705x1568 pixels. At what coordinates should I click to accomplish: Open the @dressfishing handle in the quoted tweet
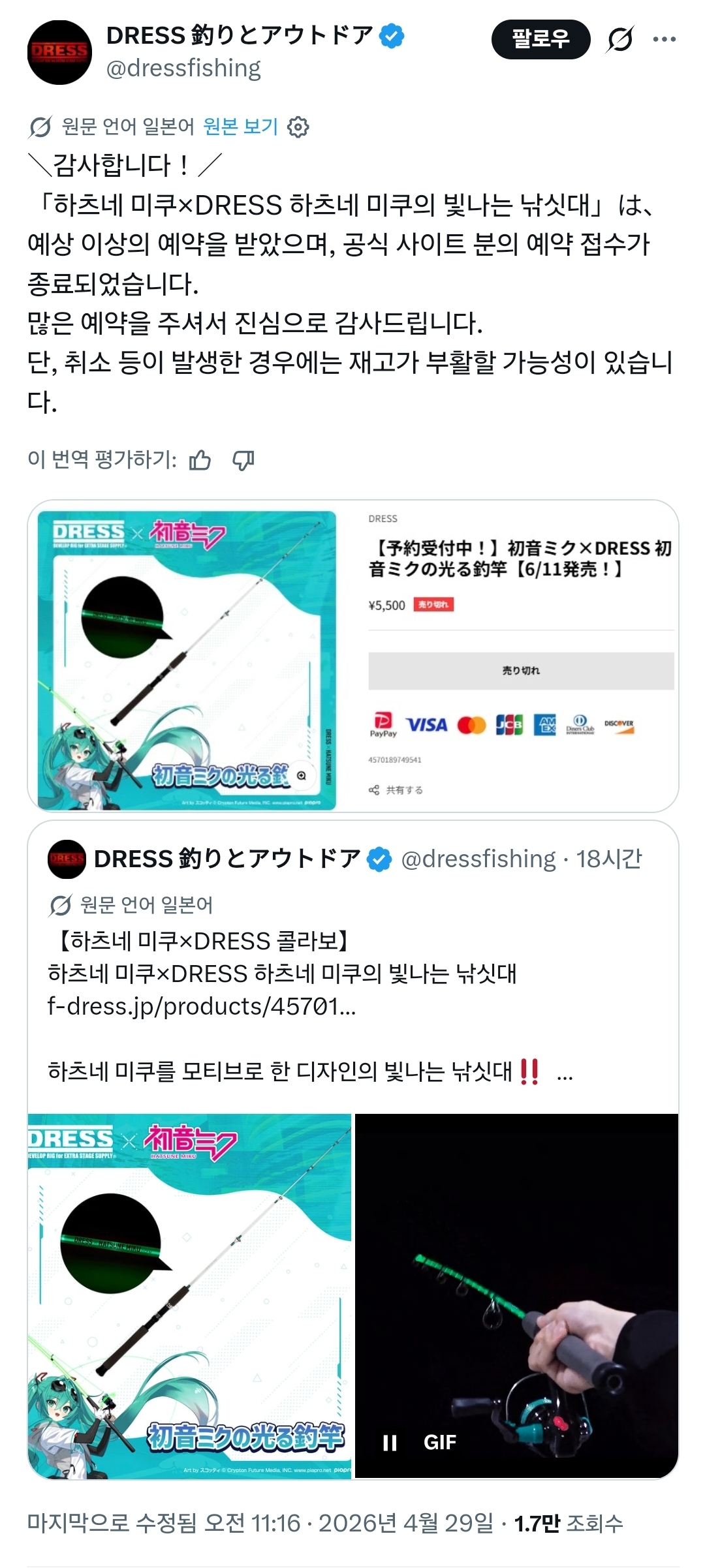[478, 859]
